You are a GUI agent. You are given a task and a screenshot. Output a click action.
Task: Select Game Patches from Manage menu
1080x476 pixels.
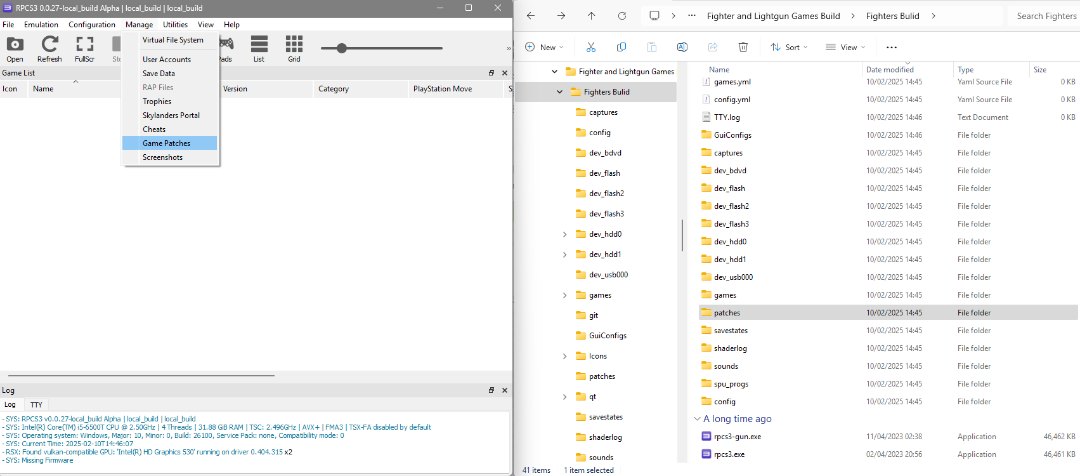(166, 143)
